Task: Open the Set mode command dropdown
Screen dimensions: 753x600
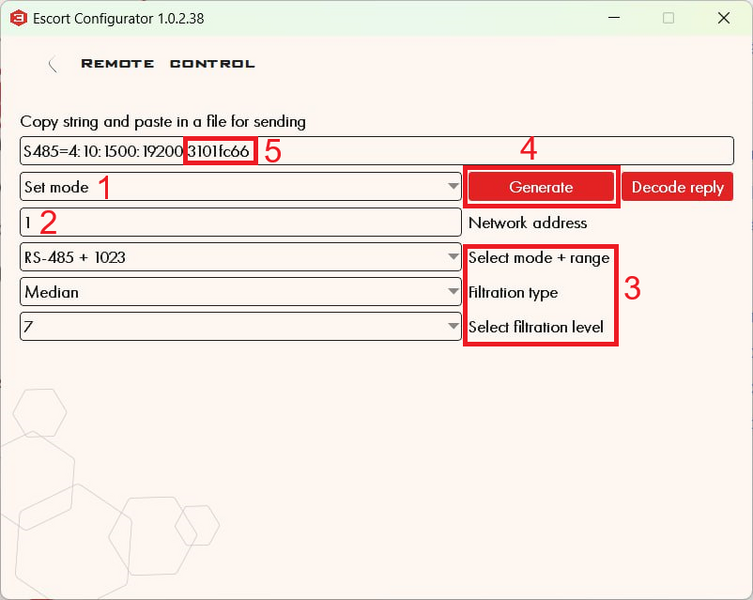Action: [241, 187]
